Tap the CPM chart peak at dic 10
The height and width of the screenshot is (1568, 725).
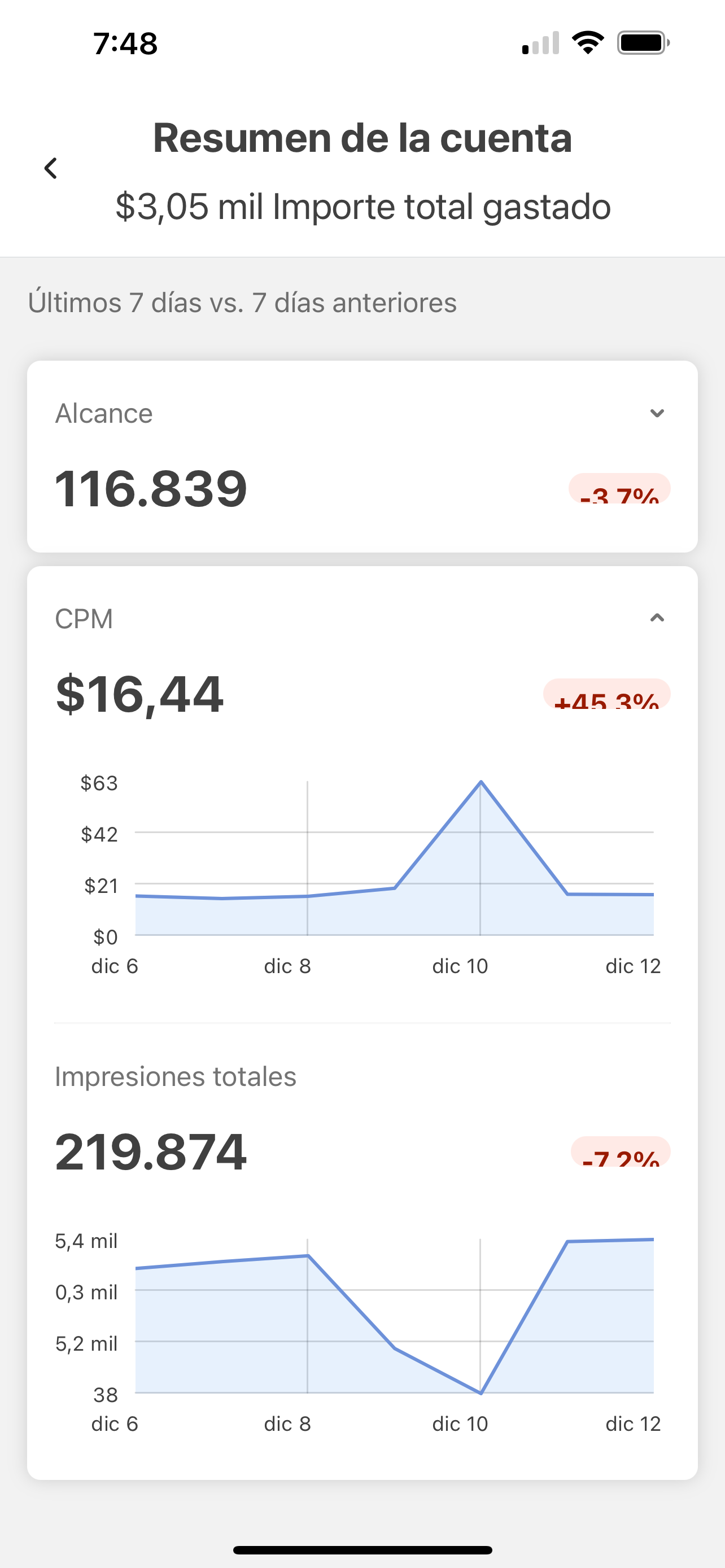481,782
